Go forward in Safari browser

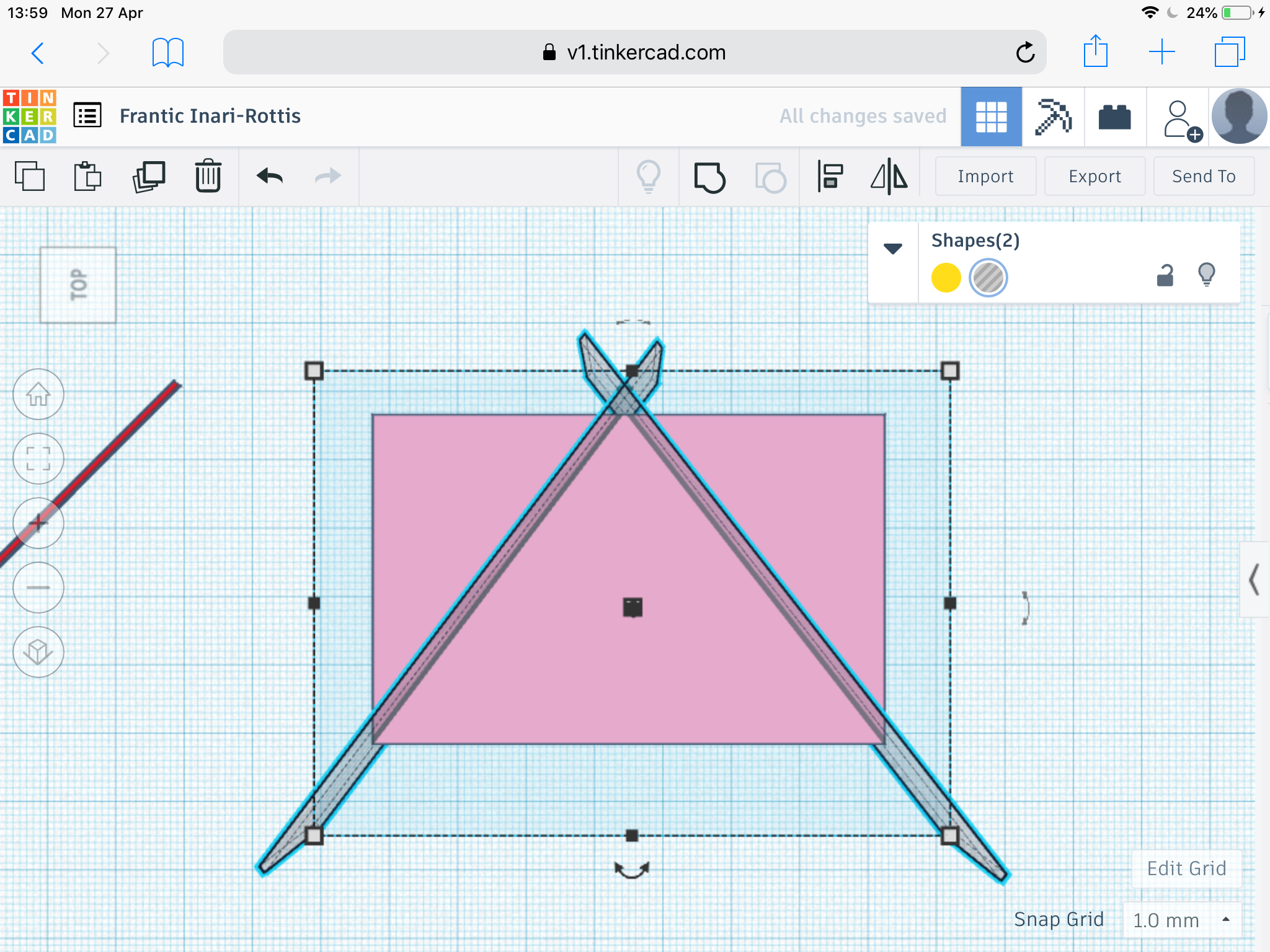(103, 53)
